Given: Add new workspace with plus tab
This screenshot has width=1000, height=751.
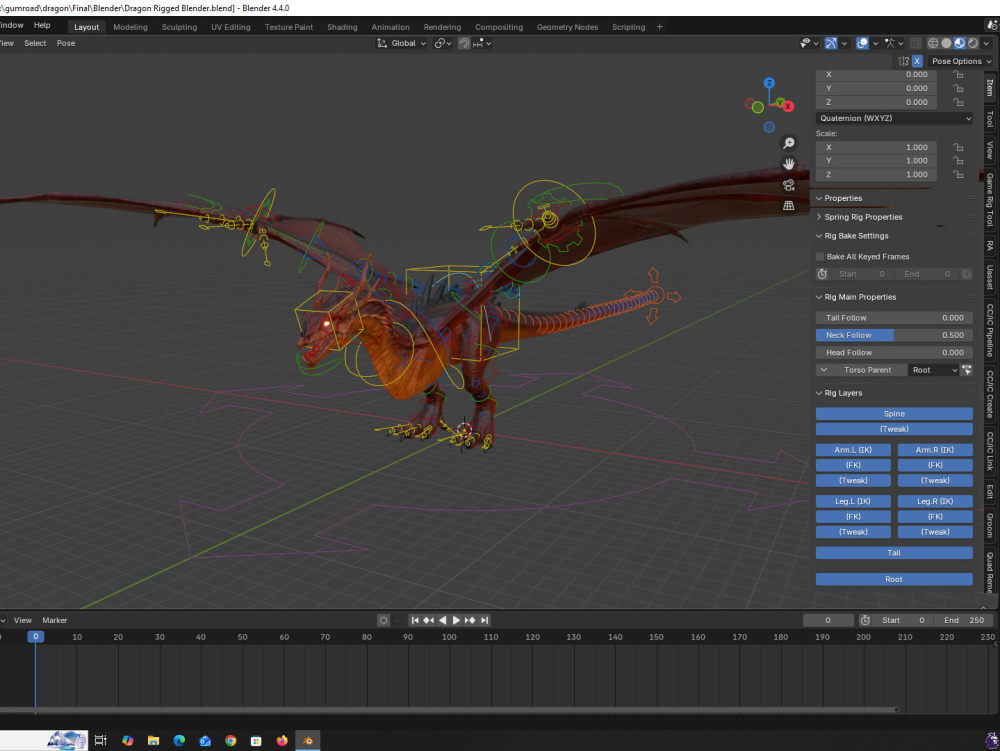Looking at the screenshot, I should 659,27.
